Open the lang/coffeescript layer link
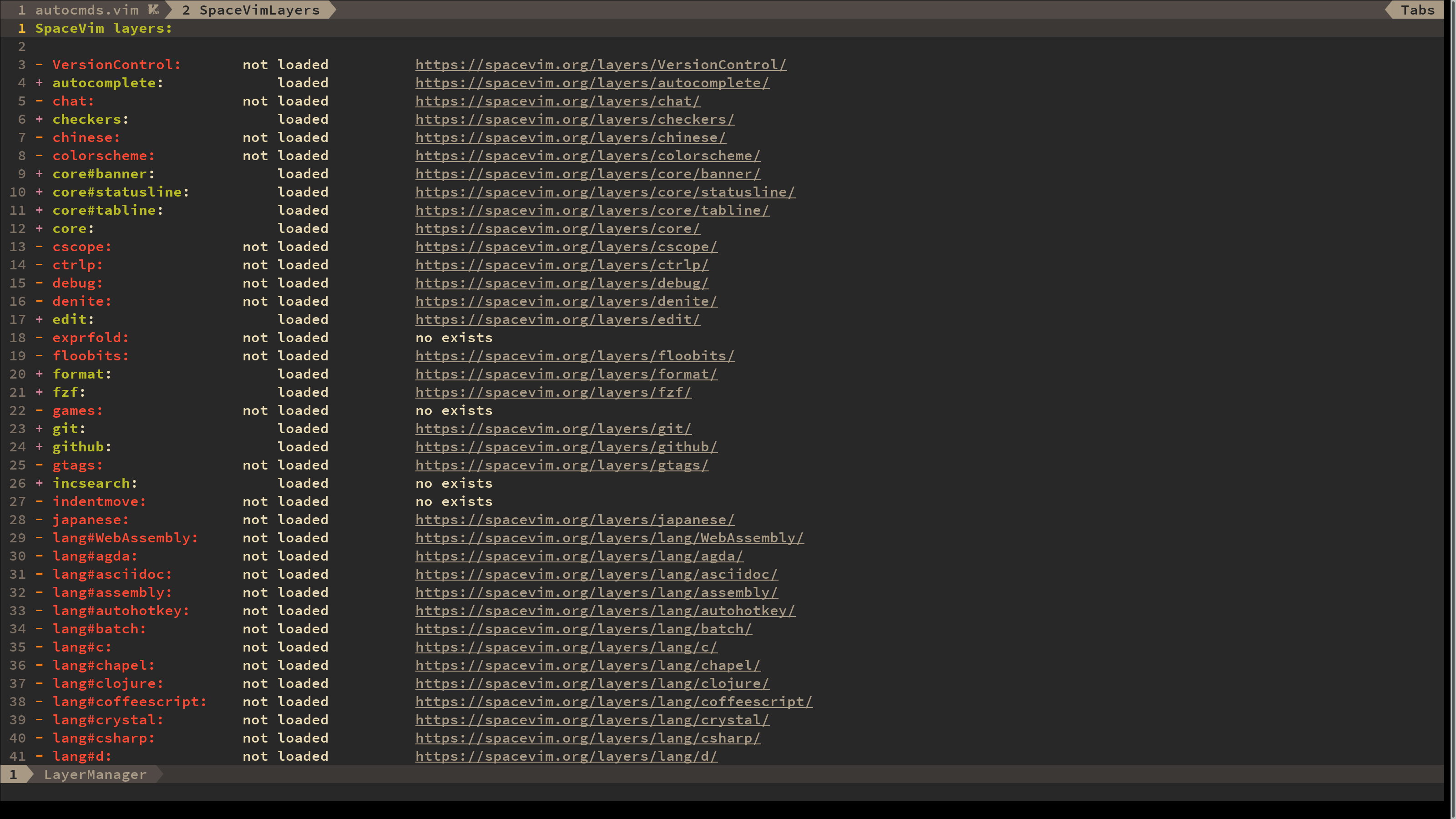Image resolution: width=1456 pixels, height=819 pixels. pyautogui.click(x=614, y=702)
